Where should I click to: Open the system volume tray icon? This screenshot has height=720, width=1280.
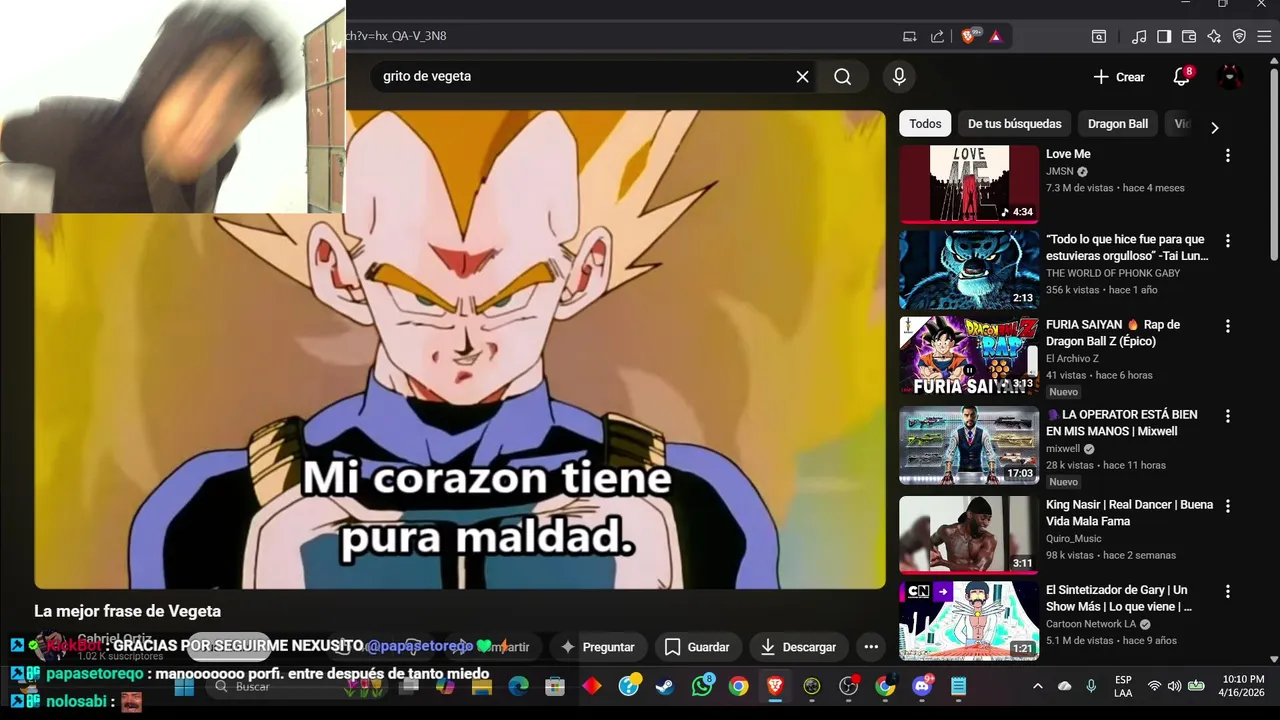coord(1174,686)
